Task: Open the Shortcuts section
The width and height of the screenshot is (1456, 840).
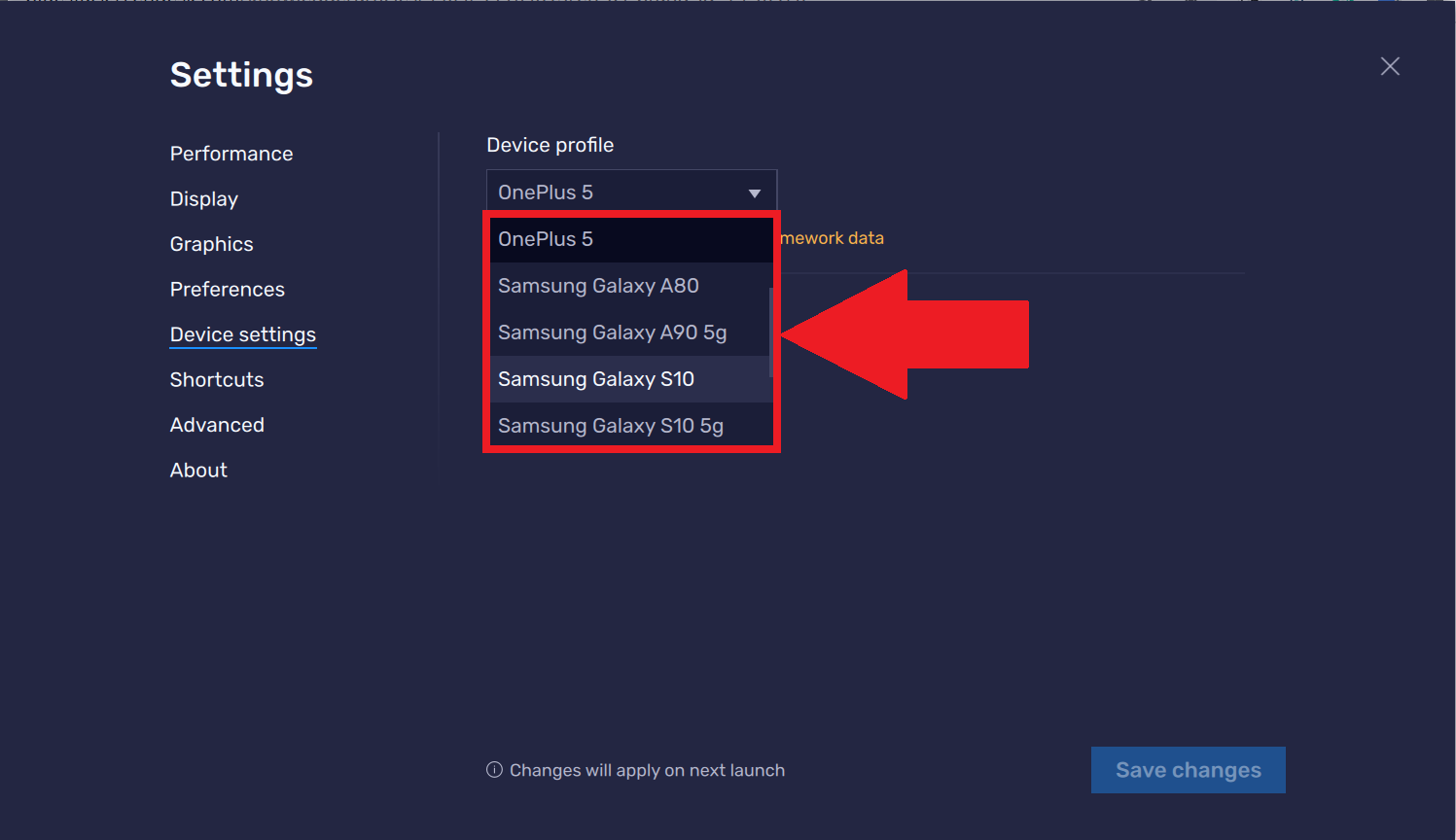Action: pyautogui.click(x=217, y=380)
